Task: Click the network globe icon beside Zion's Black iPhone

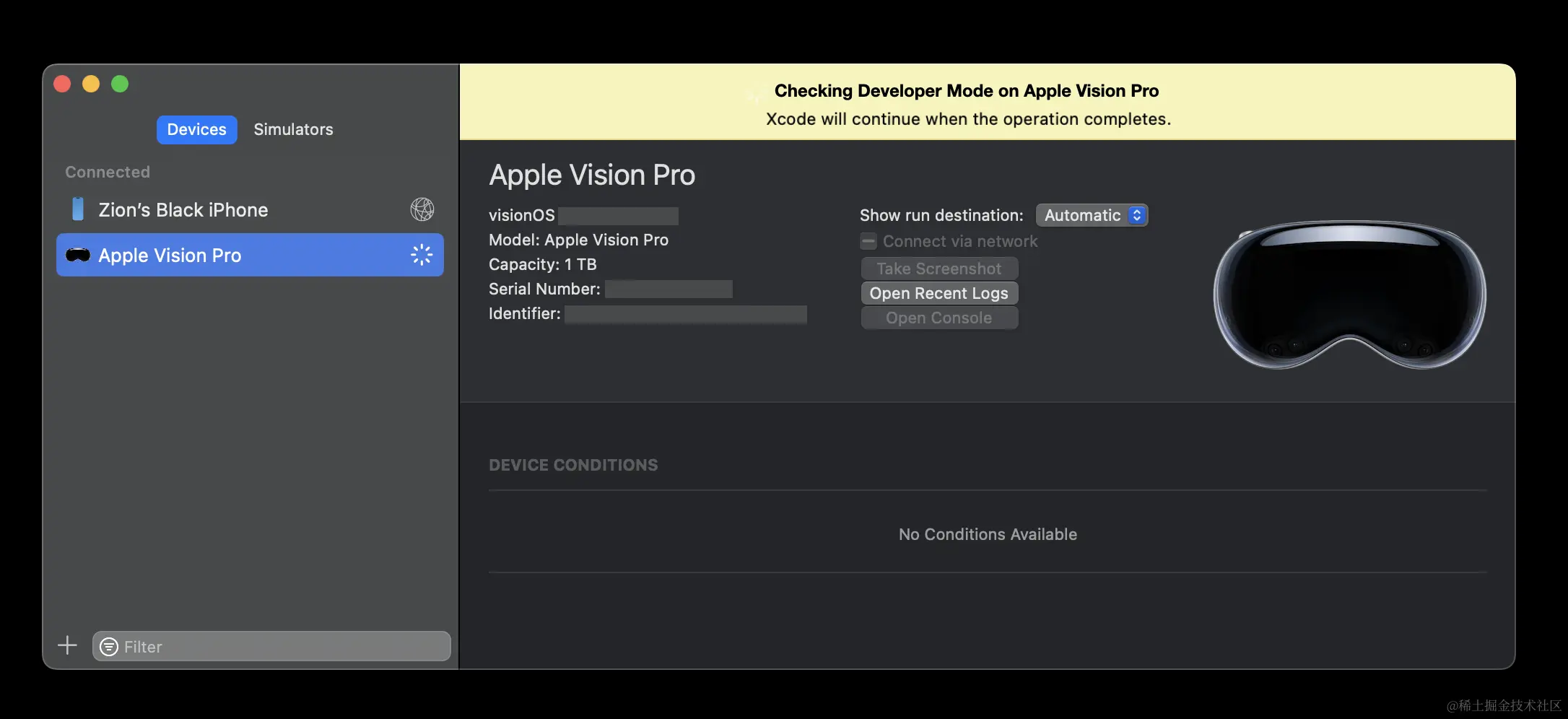Action: pyautogui.click(x=422, y=209)
